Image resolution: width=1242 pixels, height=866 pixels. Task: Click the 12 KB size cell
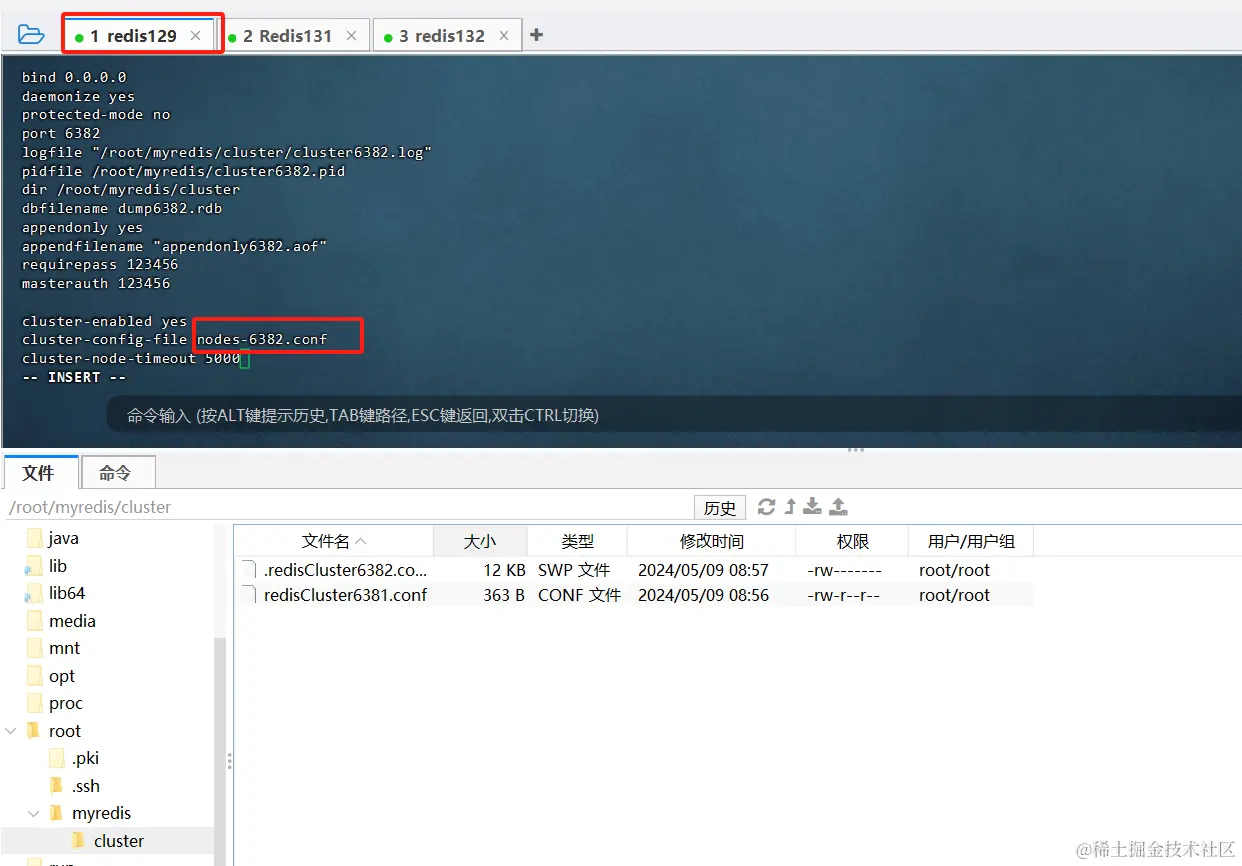[504, 570]
